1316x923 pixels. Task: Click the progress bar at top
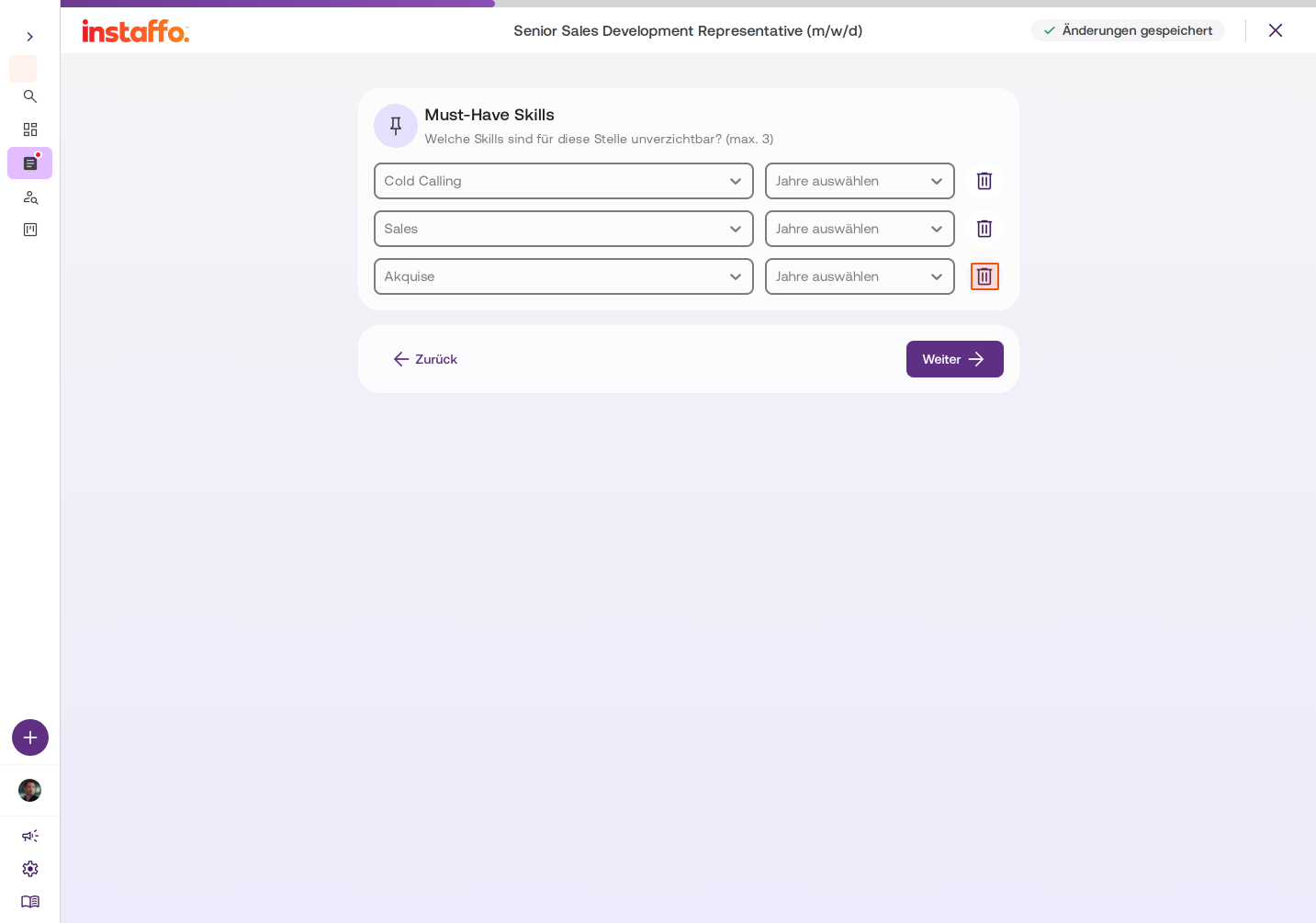688,4
